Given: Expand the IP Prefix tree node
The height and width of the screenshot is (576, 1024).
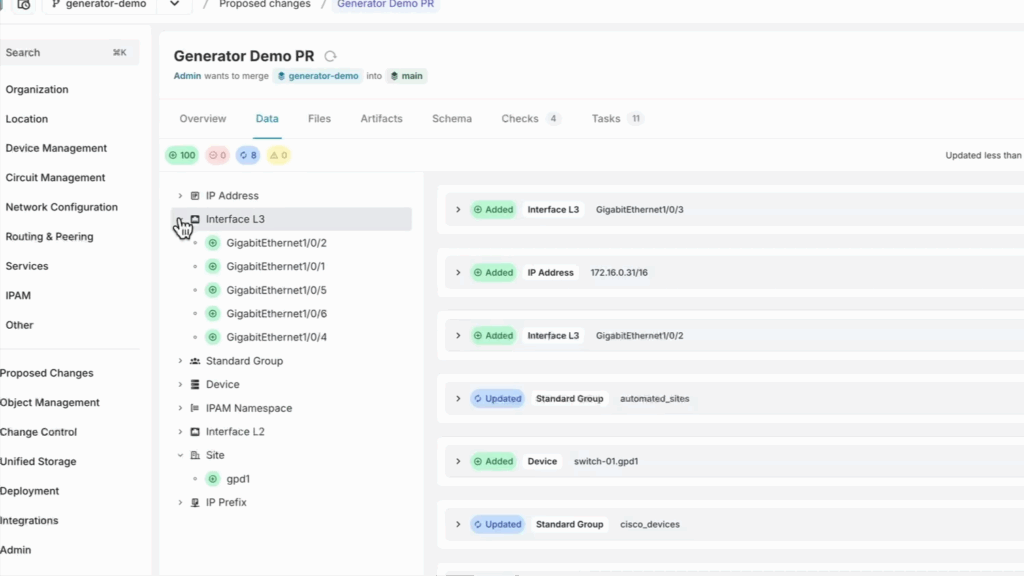Looking at the screenshot, I should pyautogui.click(x=180, y=502).
